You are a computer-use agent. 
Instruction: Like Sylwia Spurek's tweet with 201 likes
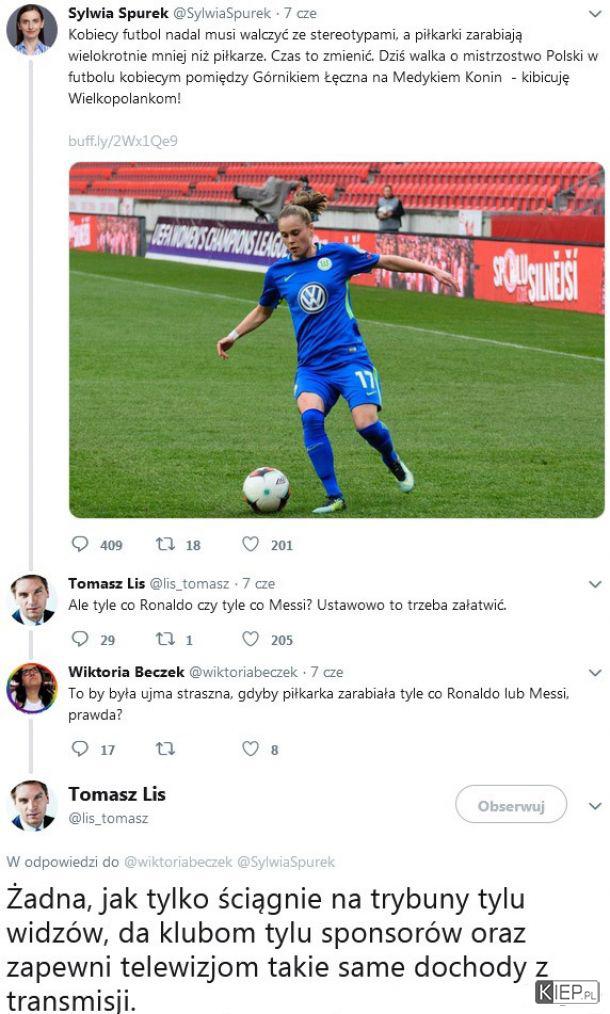point(250,544)
